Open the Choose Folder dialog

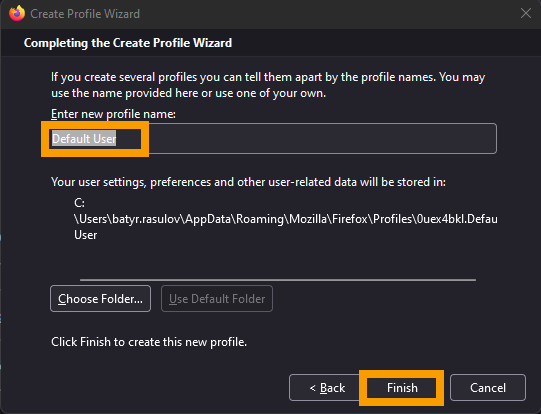(100, 299)
